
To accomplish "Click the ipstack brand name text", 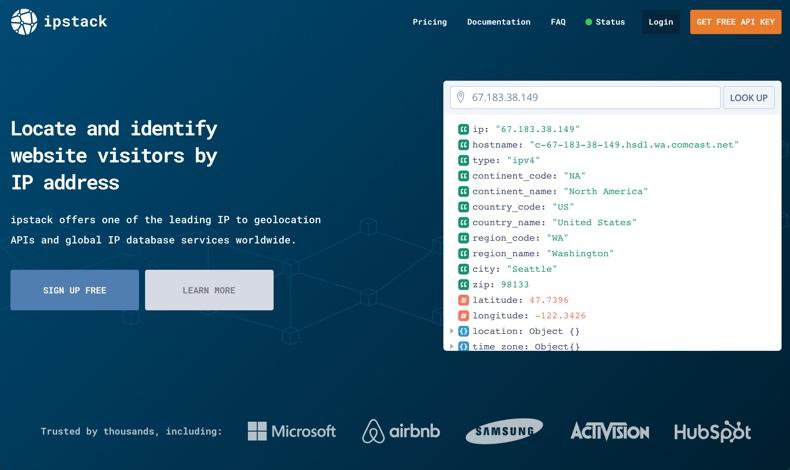I will click(x=76, y=22).
